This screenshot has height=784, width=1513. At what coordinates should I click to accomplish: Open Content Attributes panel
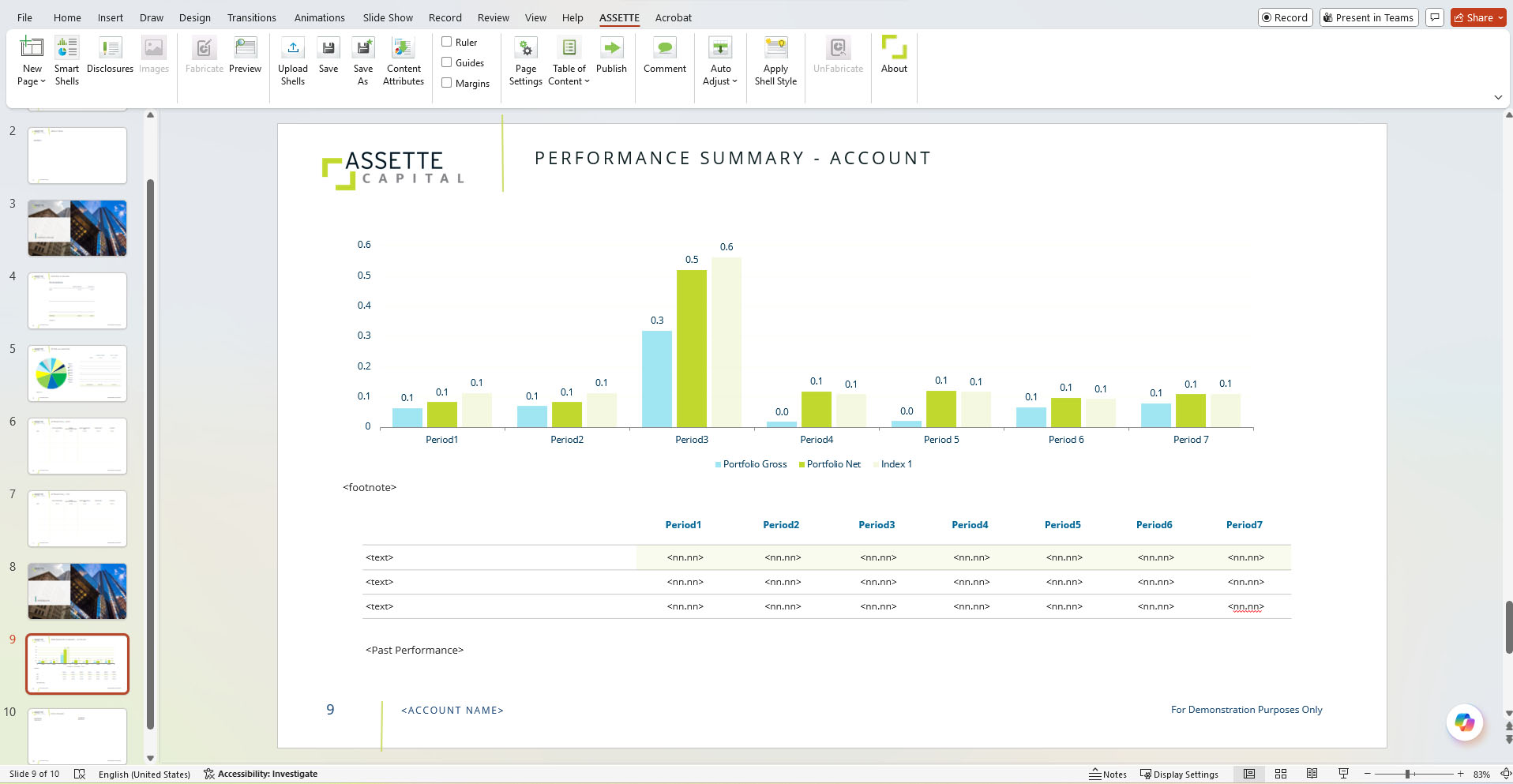[403, 61]
